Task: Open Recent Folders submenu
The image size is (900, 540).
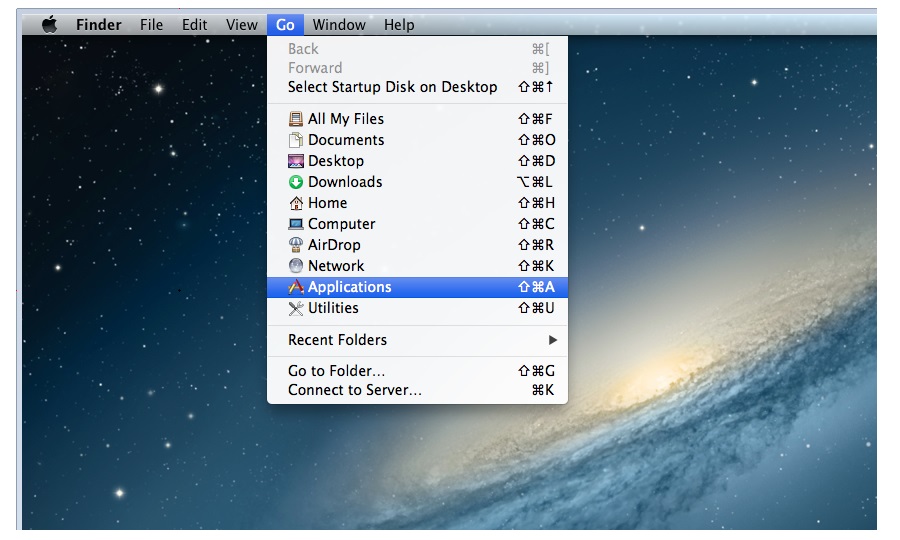Action: tap(417, 340)
